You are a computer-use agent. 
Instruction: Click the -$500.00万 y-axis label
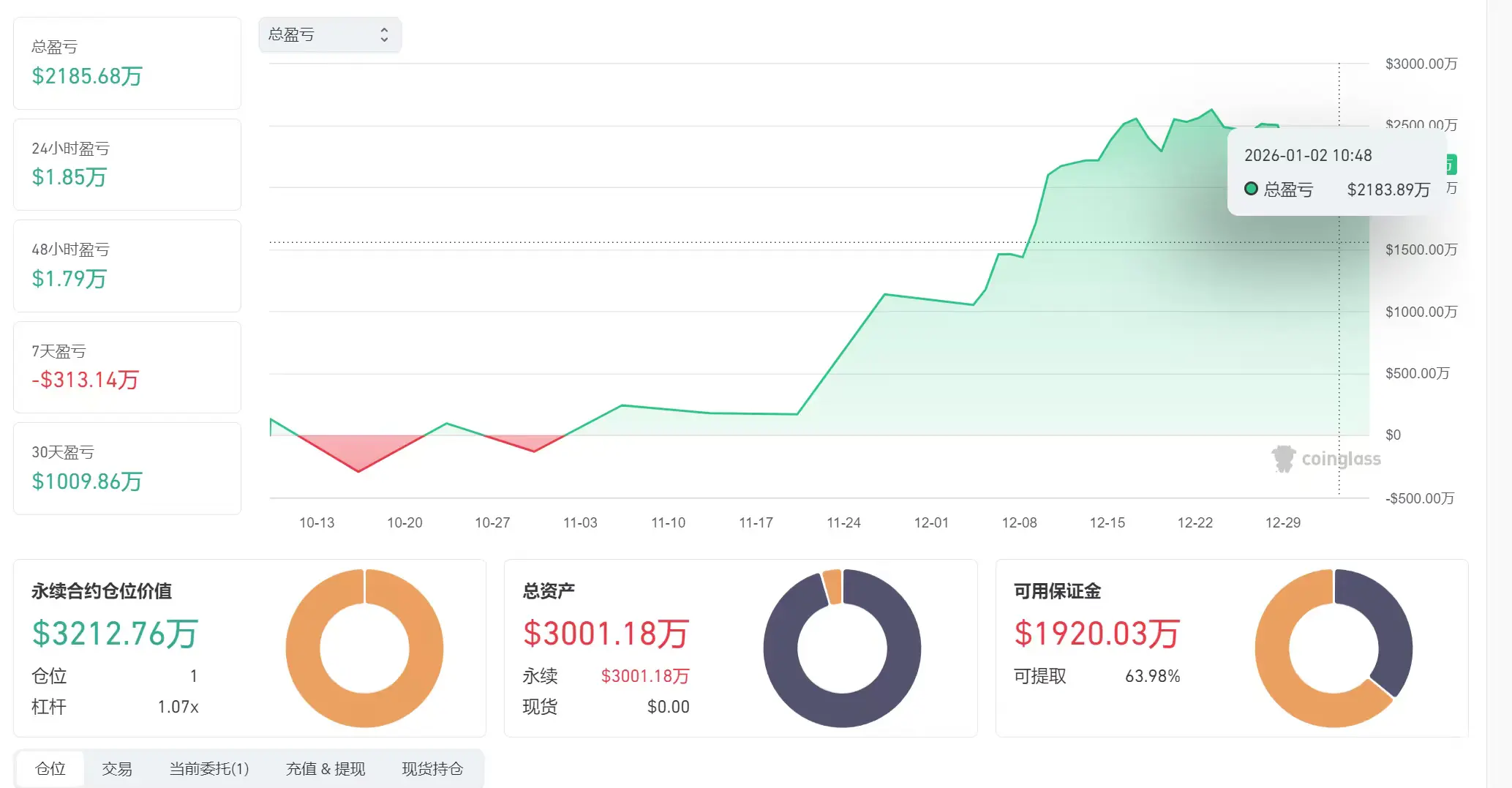1420,498
